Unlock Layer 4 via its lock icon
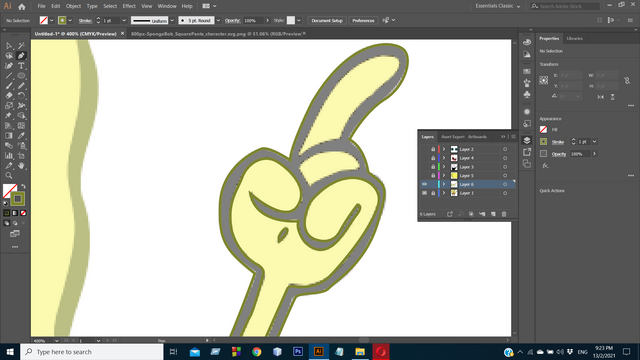 point(433,158)
